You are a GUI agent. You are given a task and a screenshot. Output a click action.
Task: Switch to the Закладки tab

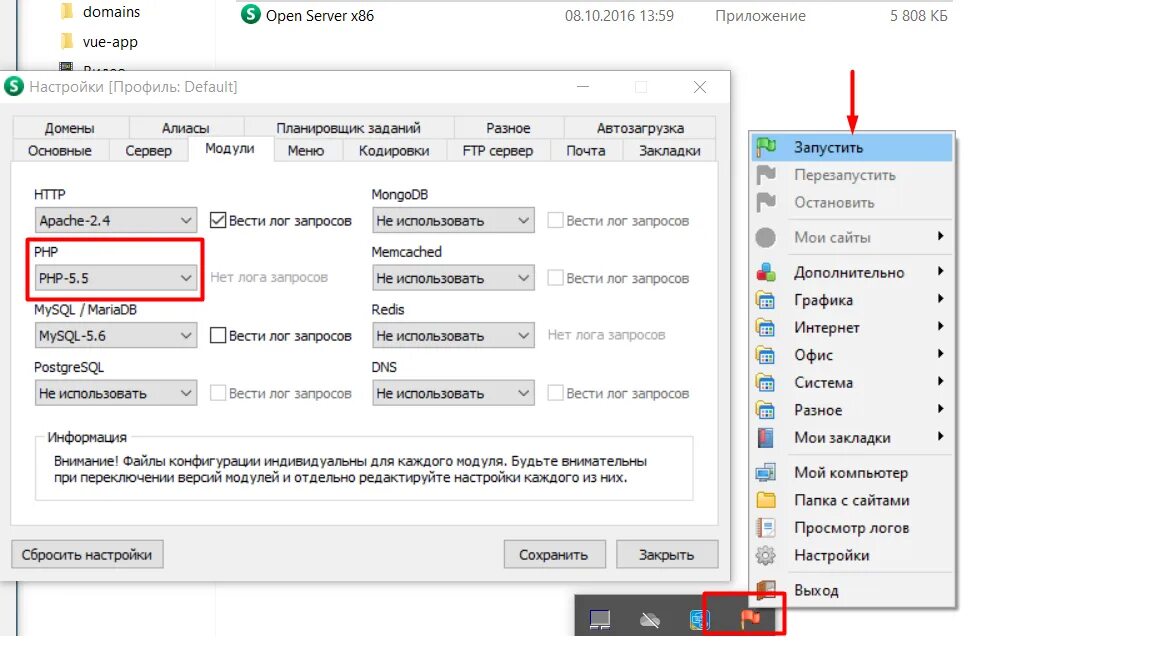[669, 151]
